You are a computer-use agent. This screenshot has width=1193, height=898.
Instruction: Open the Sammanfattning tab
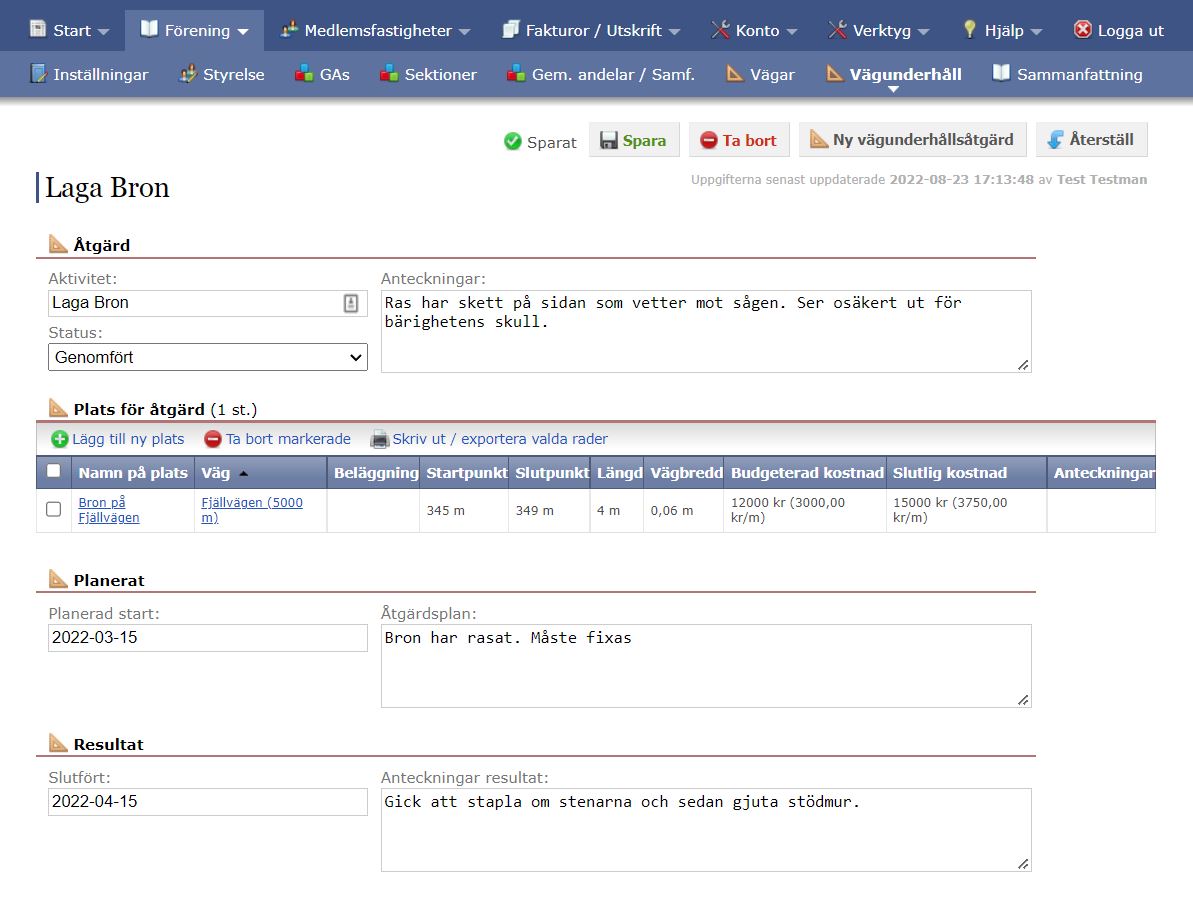pyautogui.click(x=1067, y=74)
